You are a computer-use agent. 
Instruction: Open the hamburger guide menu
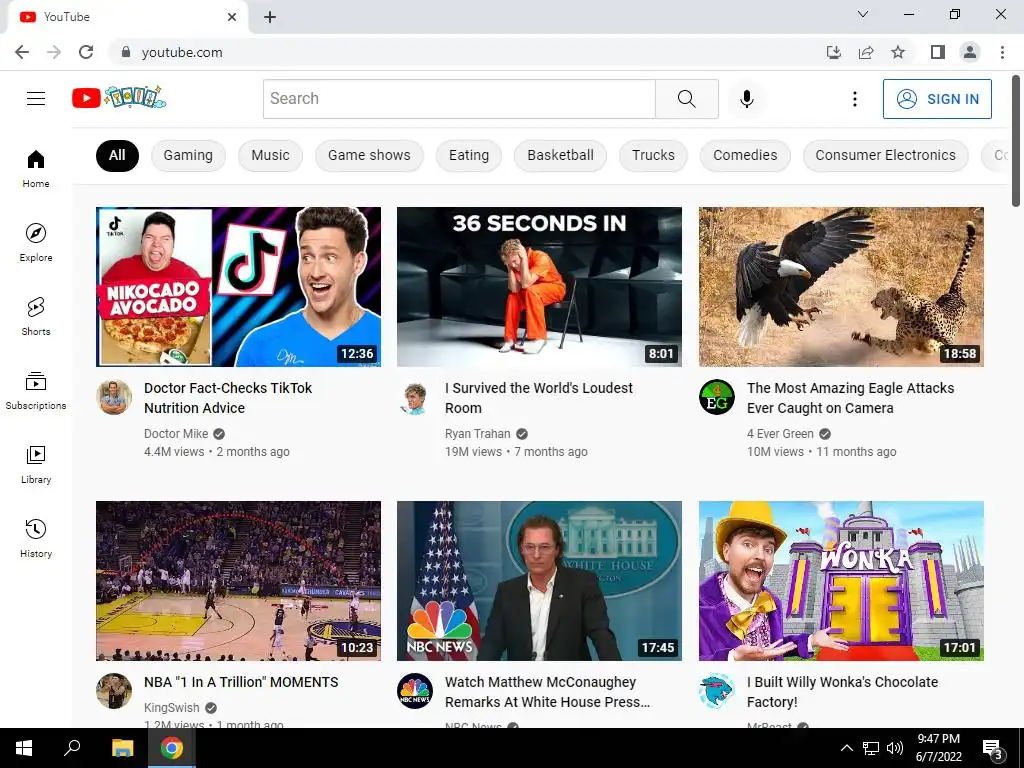point(36,99)
